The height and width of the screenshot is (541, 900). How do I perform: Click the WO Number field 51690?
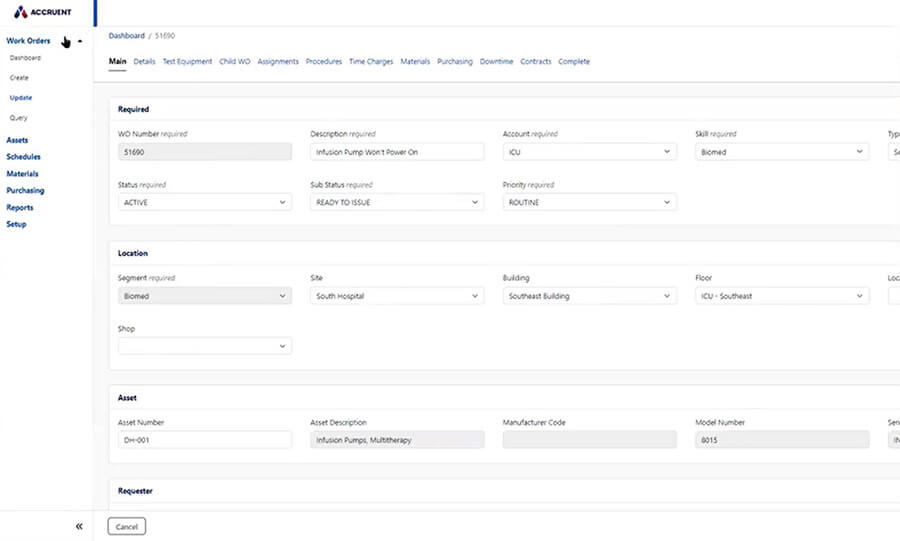(205, 152)
